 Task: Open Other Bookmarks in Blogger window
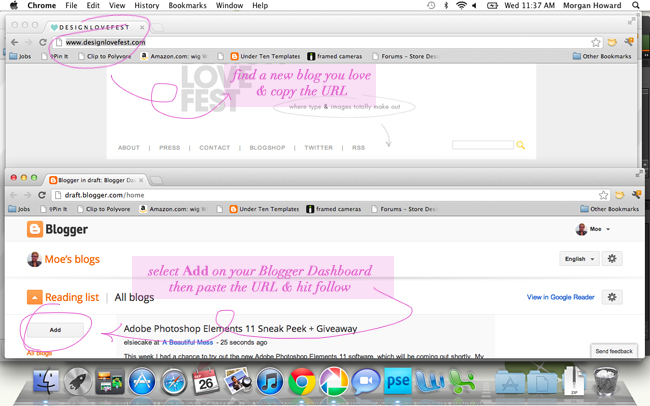pyautogui.click(x=609, y=209)
